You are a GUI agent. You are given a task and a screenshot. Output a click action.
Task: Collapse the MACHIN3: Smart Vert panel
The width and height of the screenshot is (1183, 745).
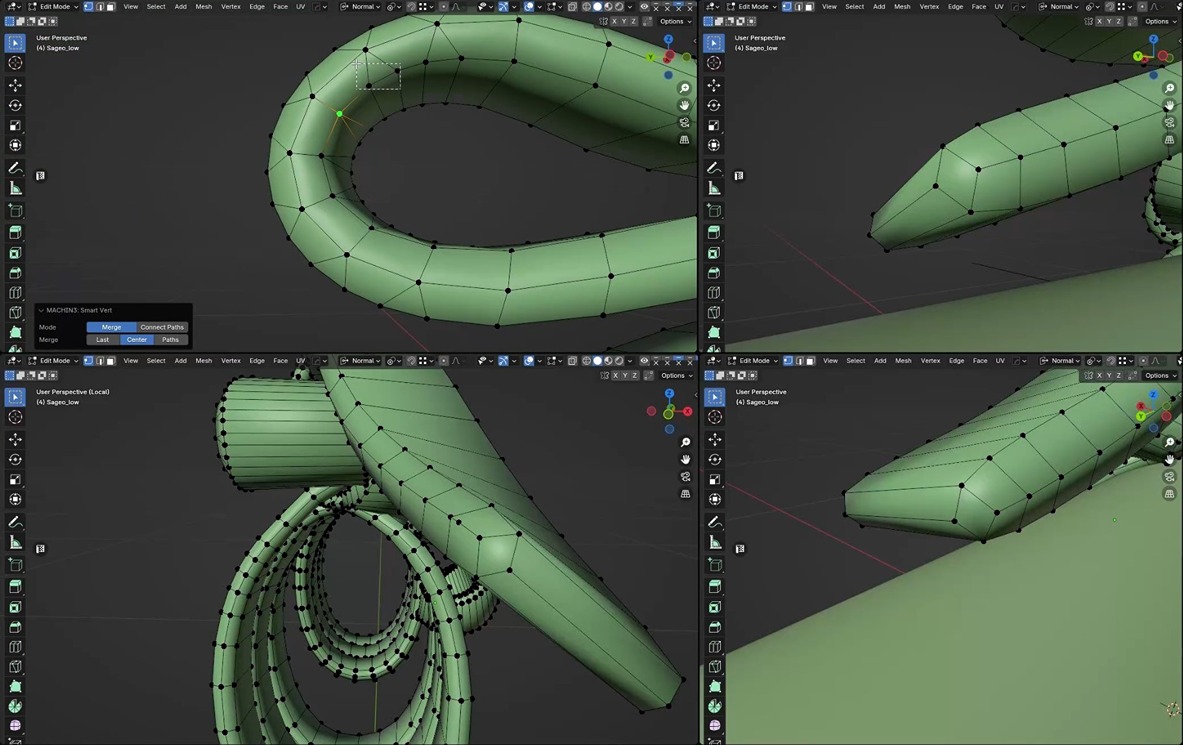click(x=41, y=310)
